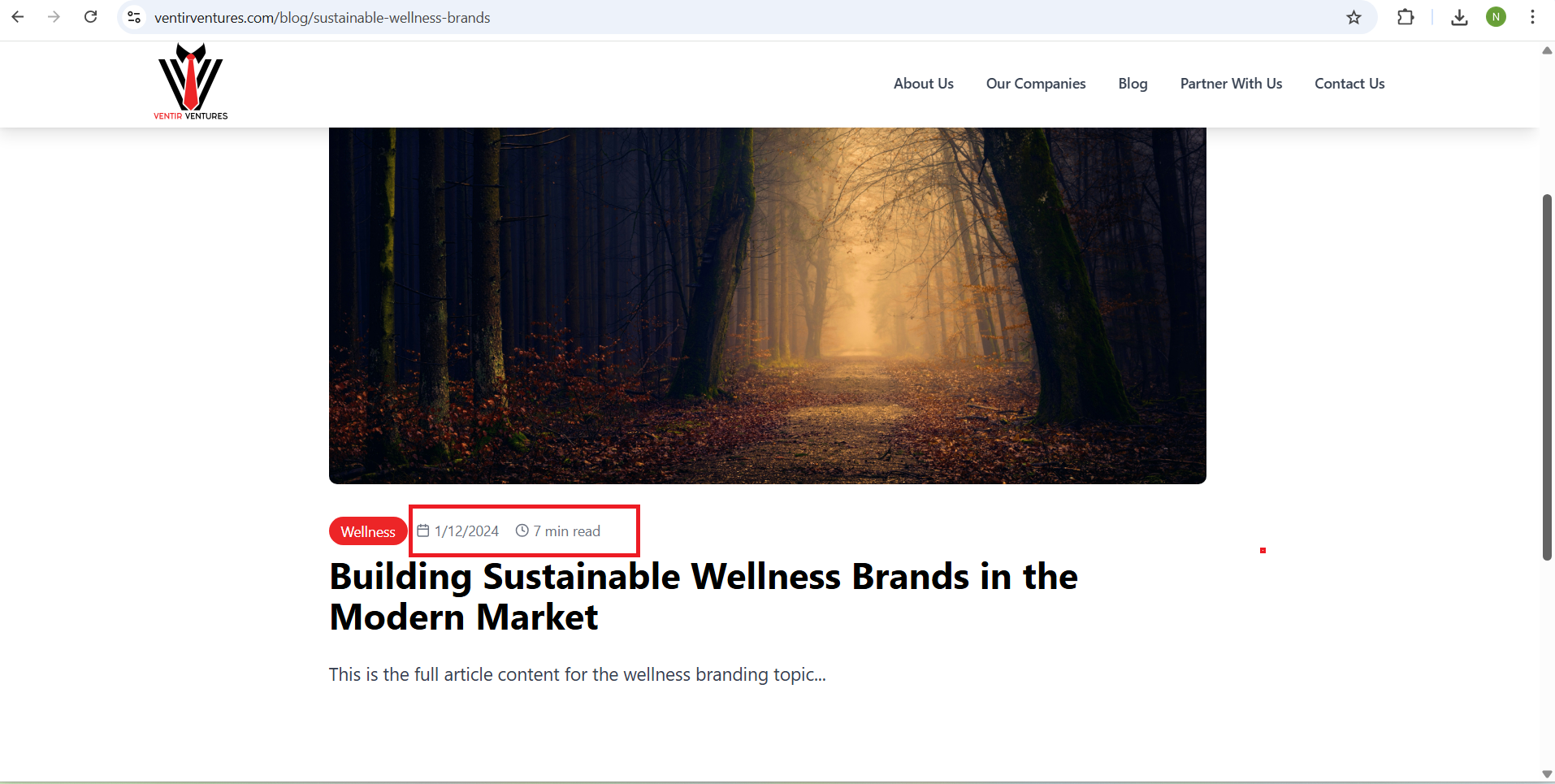Click the red Wellness category tag
1555x784 pixels.
[368, 531]
